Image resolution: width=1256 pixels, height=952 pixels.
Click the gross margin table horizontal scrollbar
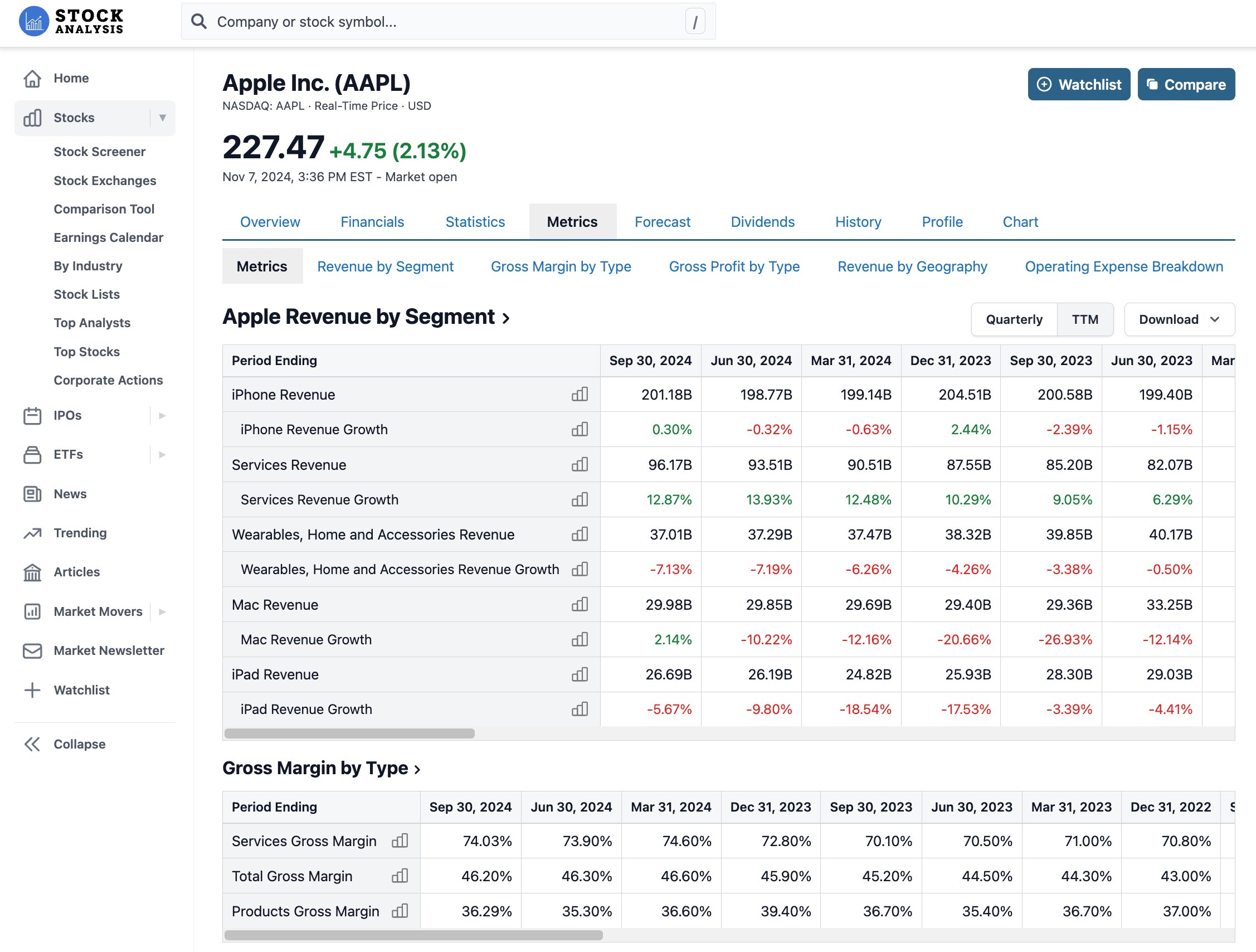tap(413, 935)
